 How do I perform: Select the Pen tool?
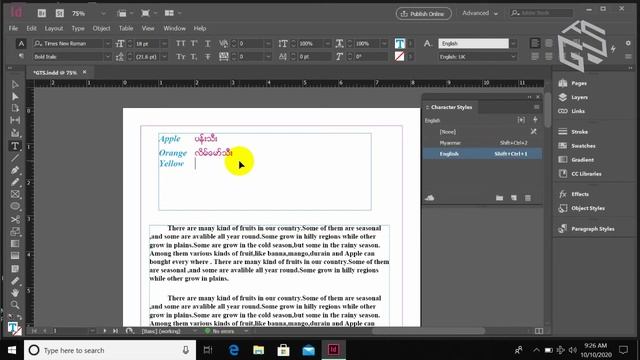tap(15, 170)
